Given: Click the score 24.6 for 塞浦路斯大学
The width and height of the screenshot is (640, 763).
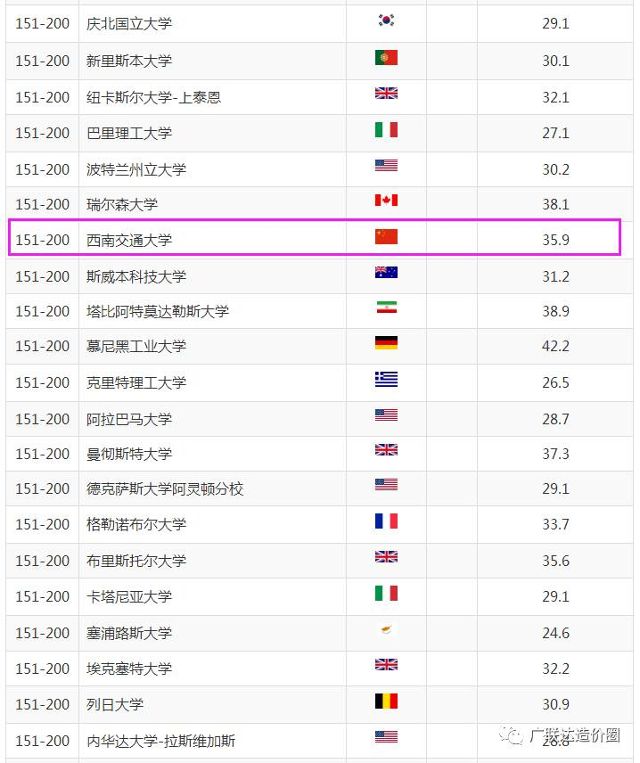Looking at the screenshot, I should [x=555, y=633].
